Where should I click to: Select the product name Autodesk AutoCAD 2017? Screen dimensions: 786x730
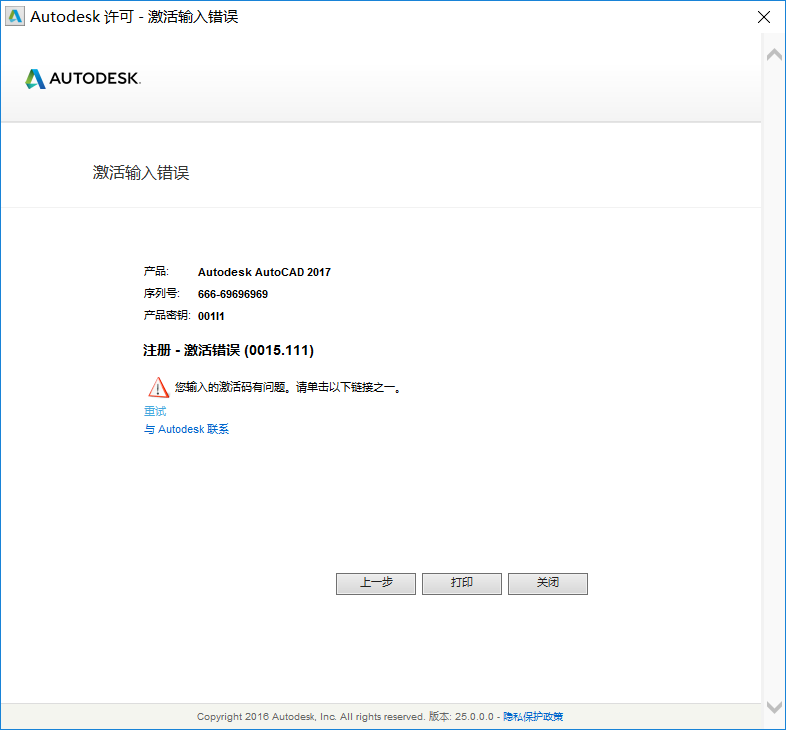coord(264,272)
